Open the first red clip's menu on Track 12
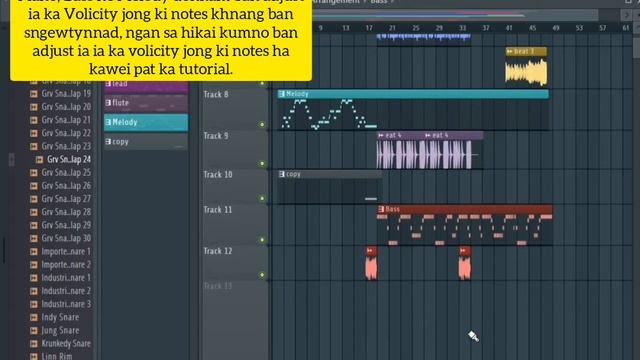640x360 pixels. click(370, 251)
